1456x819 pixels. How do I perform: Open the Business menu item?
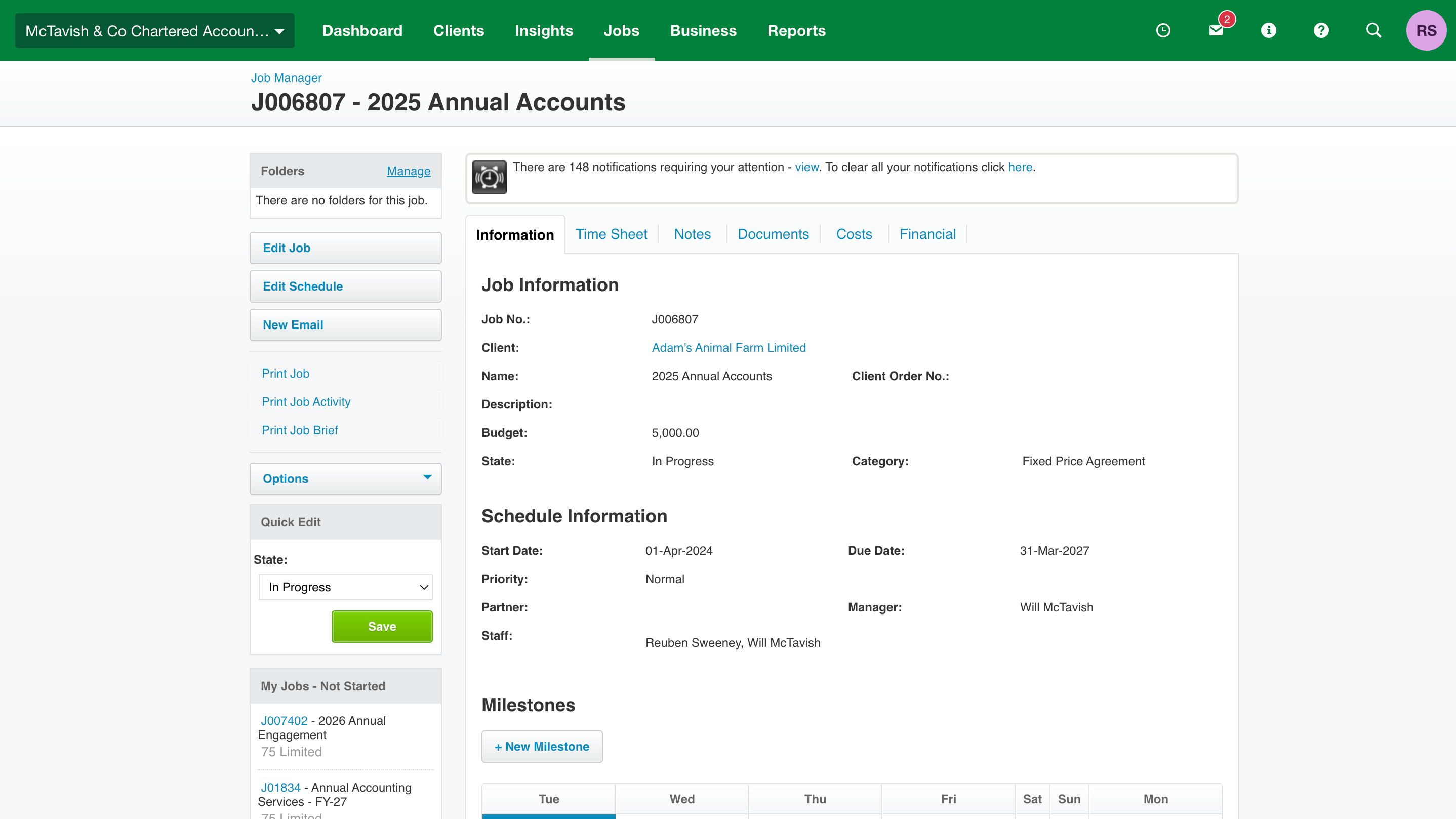703,30
